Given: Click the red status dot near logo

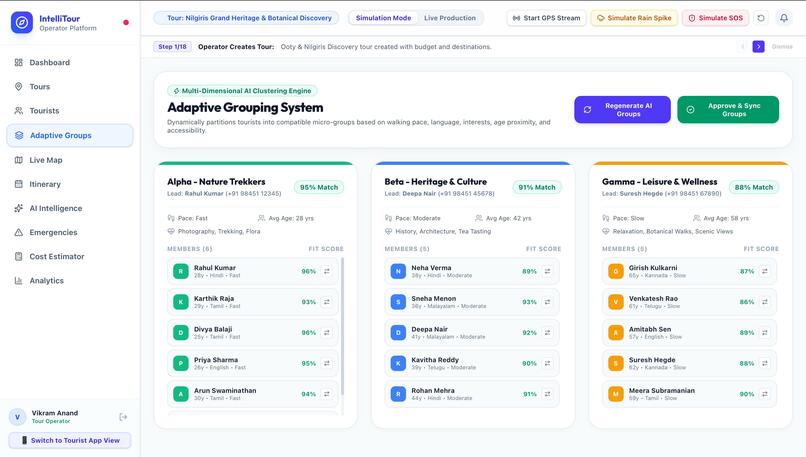Looking at the screenshot, I should [126, 23].
